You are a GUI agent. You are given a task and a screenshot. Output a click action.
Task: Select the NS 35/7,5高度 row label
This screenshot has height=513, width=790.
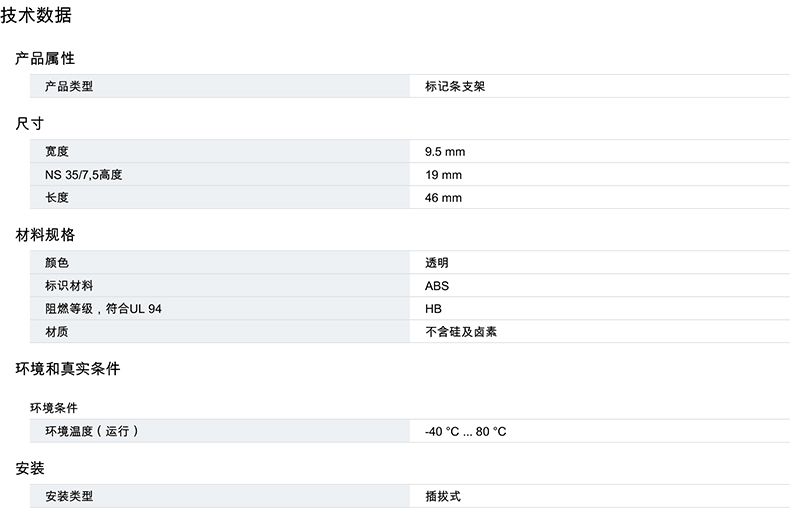point(90,175)
